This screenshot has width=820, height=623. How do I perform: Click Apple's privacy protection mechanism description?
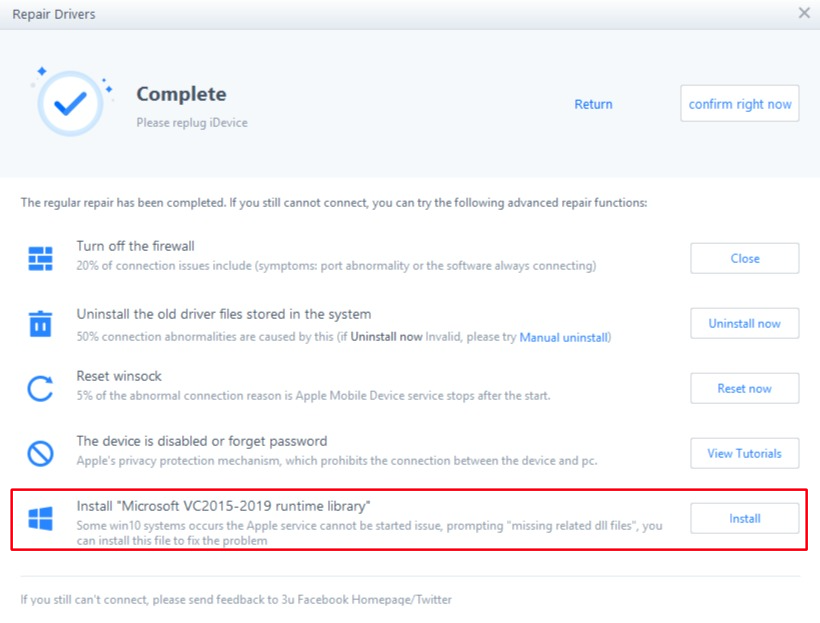337,461
